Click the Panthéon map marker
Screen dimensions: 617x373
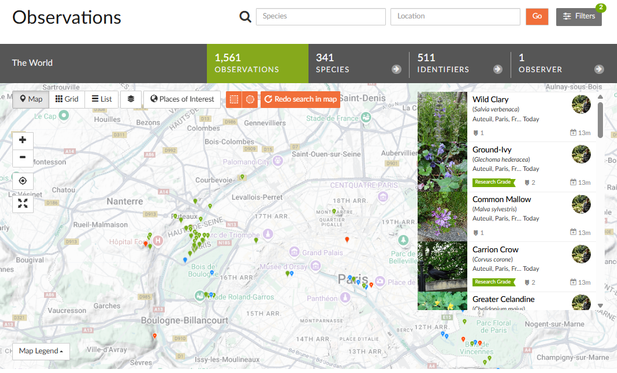pyautogui.click(x=345, y=297)
